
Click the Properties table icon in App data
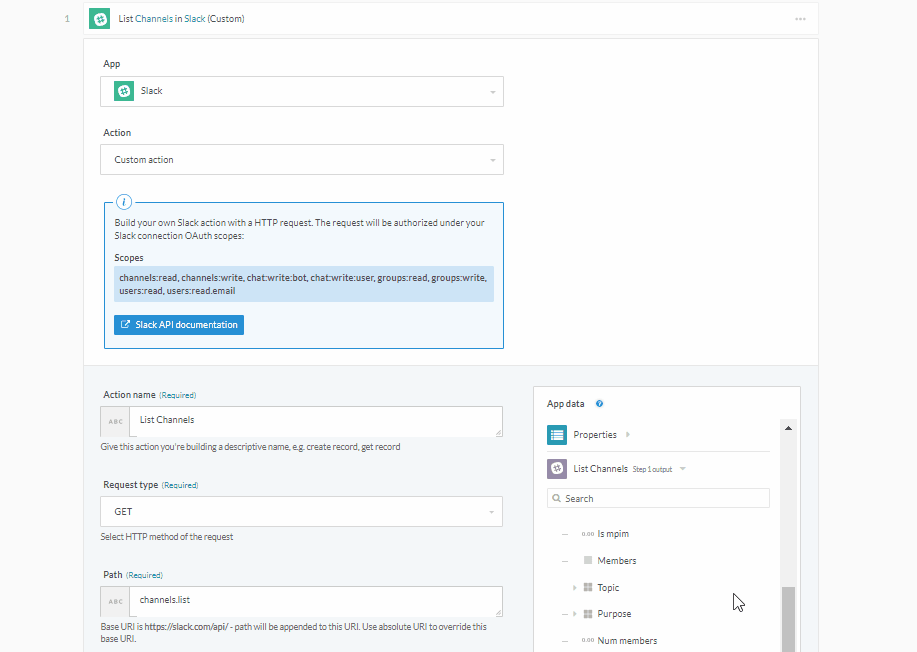(557, 434)
